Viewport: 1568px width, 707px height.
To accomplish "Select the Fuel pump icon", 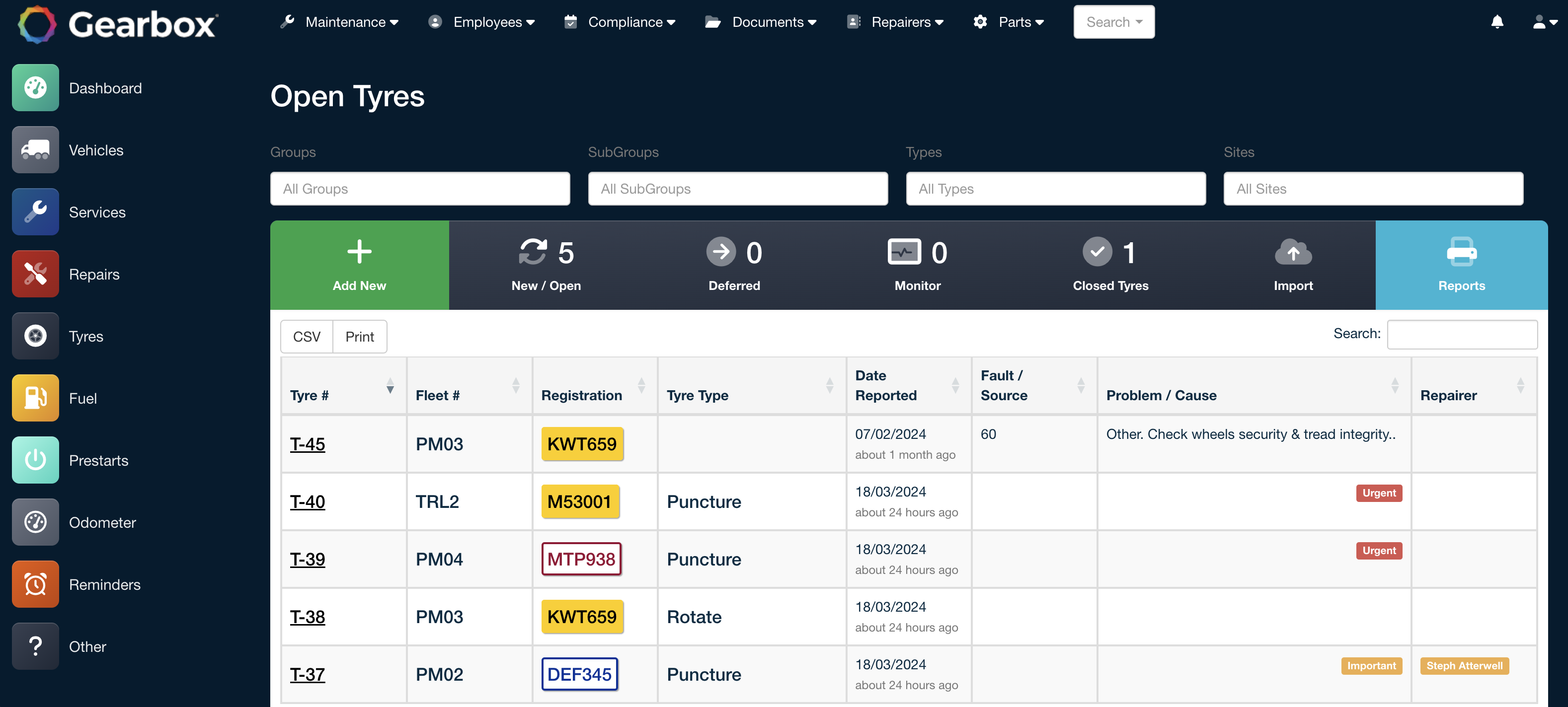I will (x=35, y=398).
